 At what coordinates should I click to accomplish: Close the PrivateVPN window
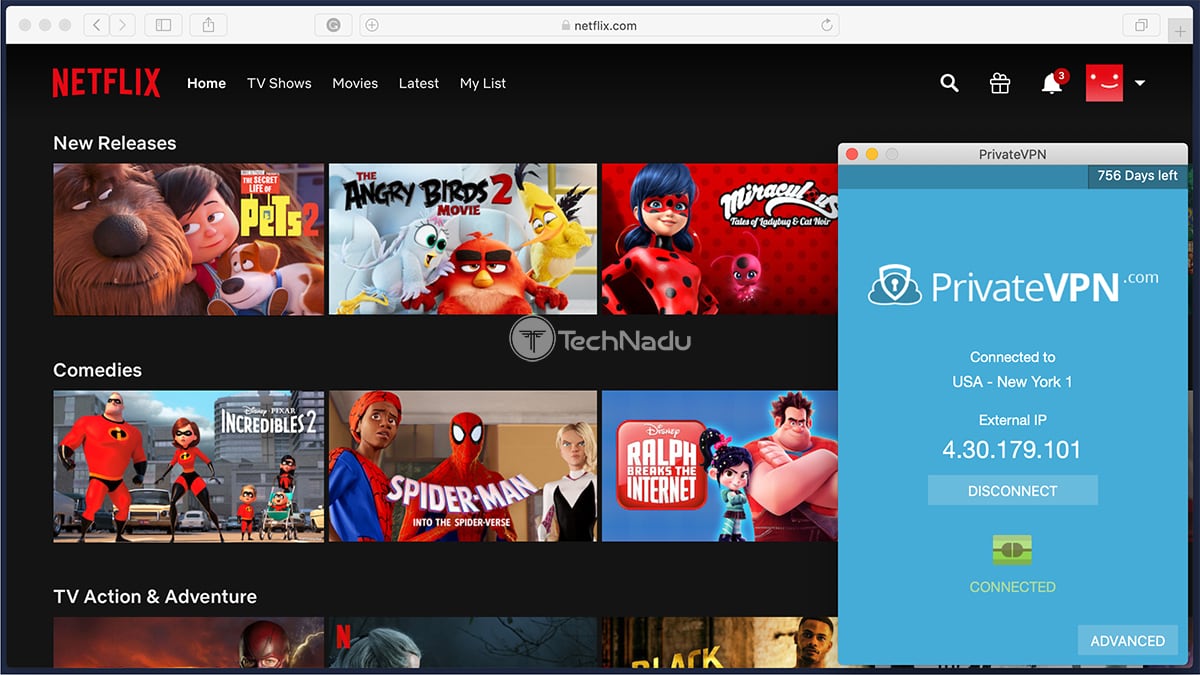(852, 154)
